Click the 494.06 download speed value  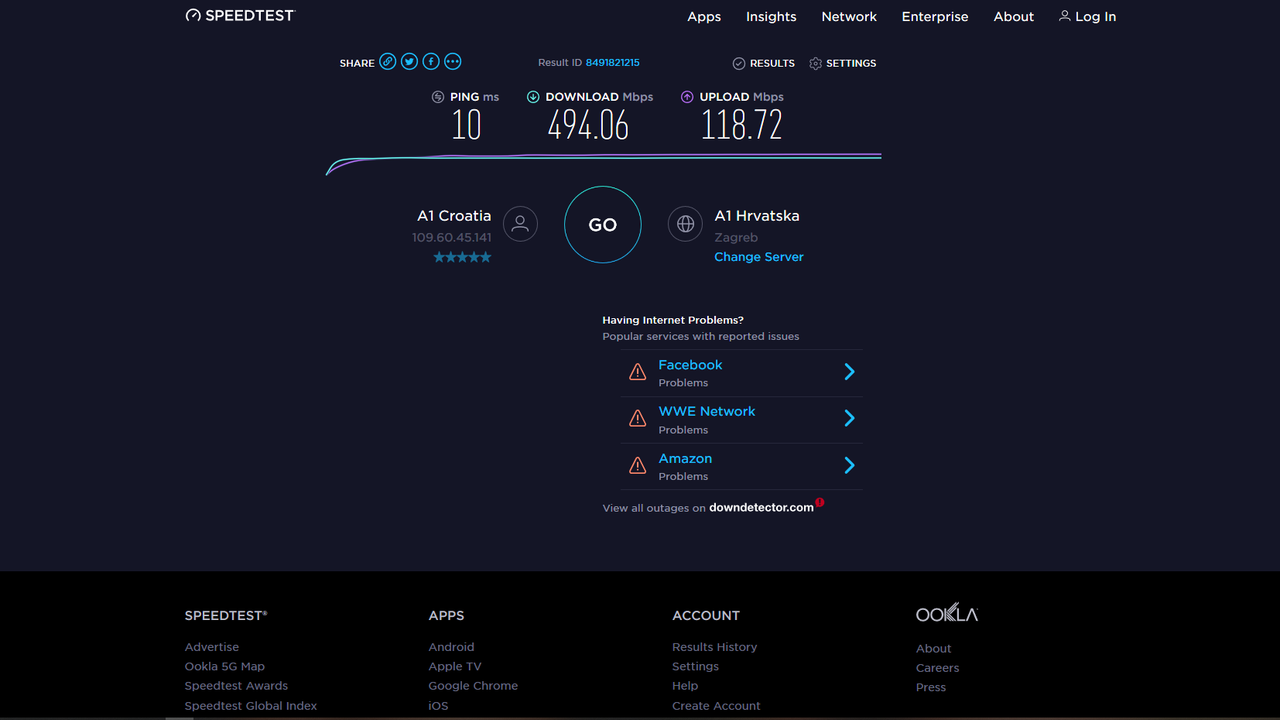[x=588, y=125]
